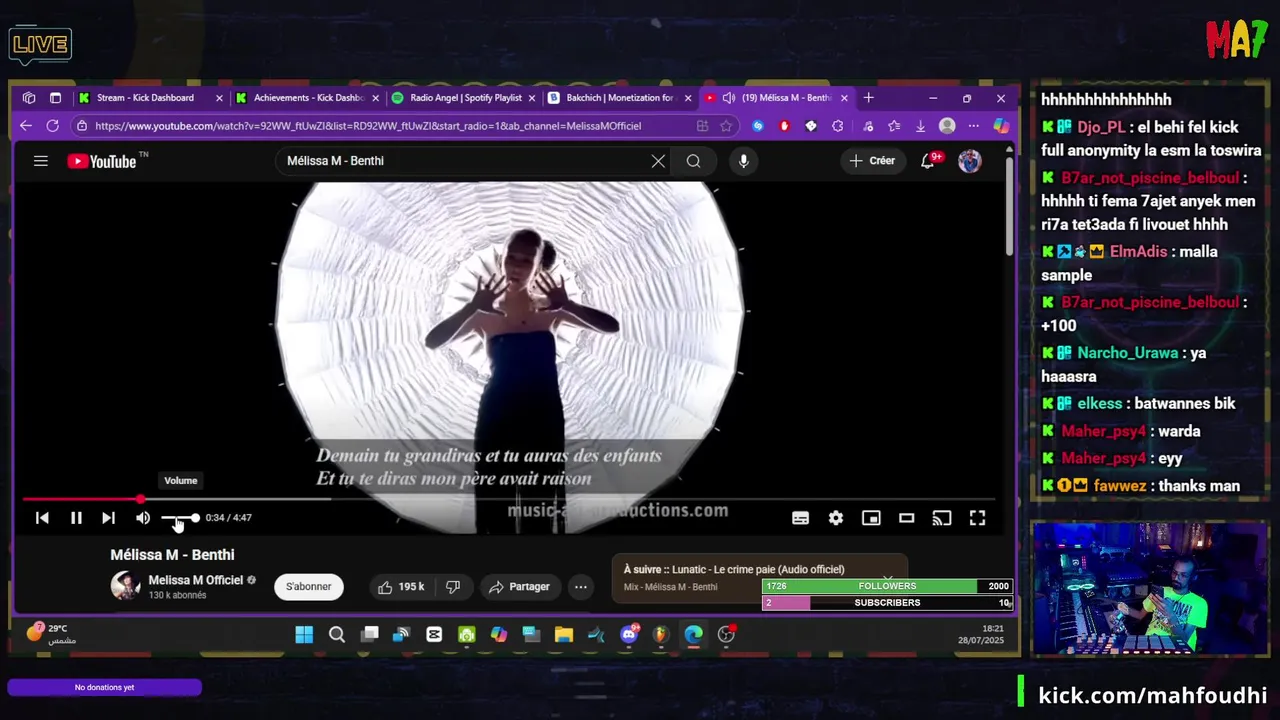Subscribe with the S'abonner button
1280x720 pixels.
(x=309, y=587)
